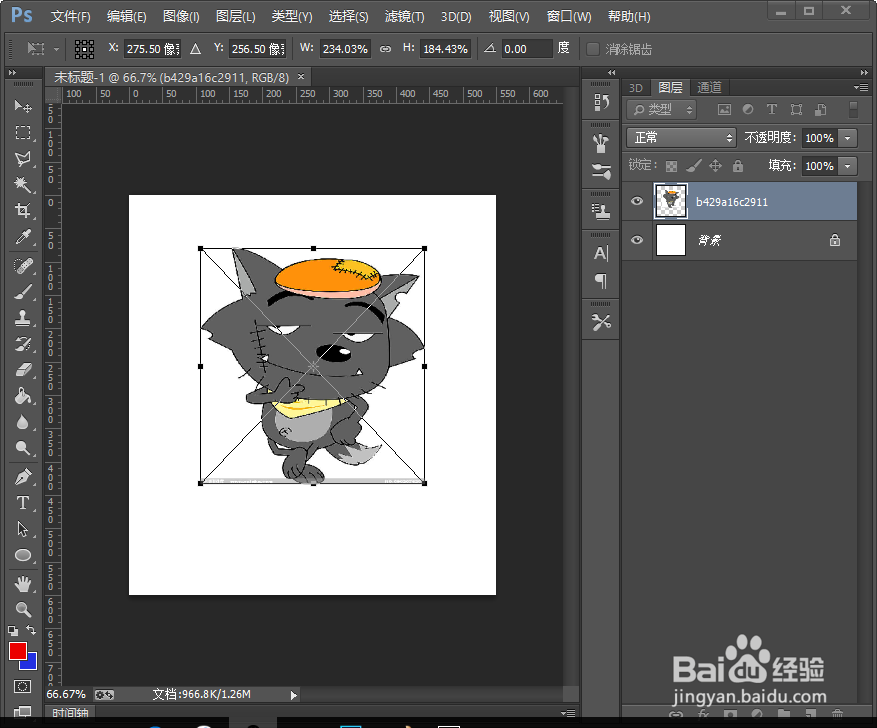Select the Clone Stamp tool
Viewport: 877px width, 728px height.
tap(23, 318)
